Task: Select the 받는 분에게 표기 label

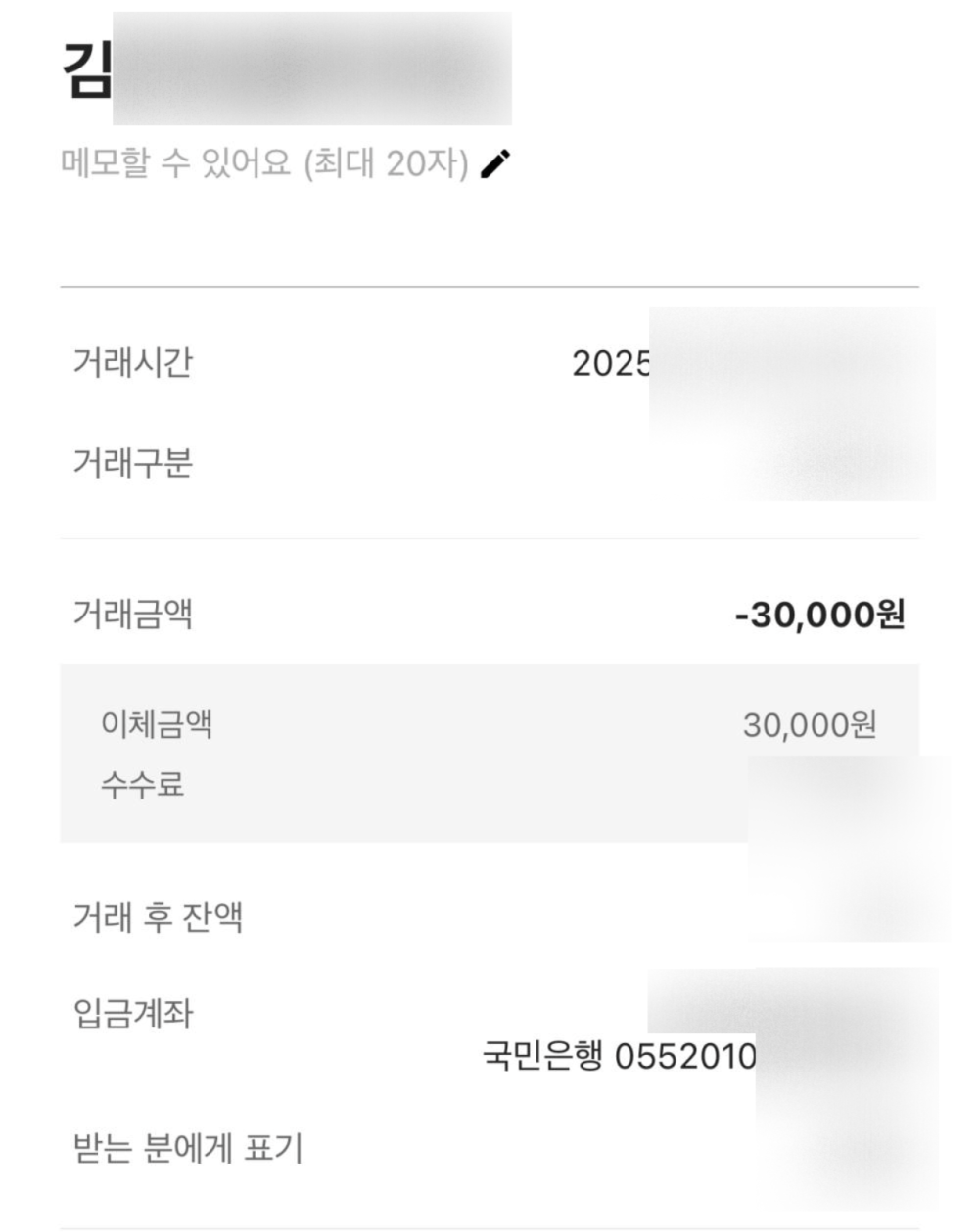Action: [188, 1147]
